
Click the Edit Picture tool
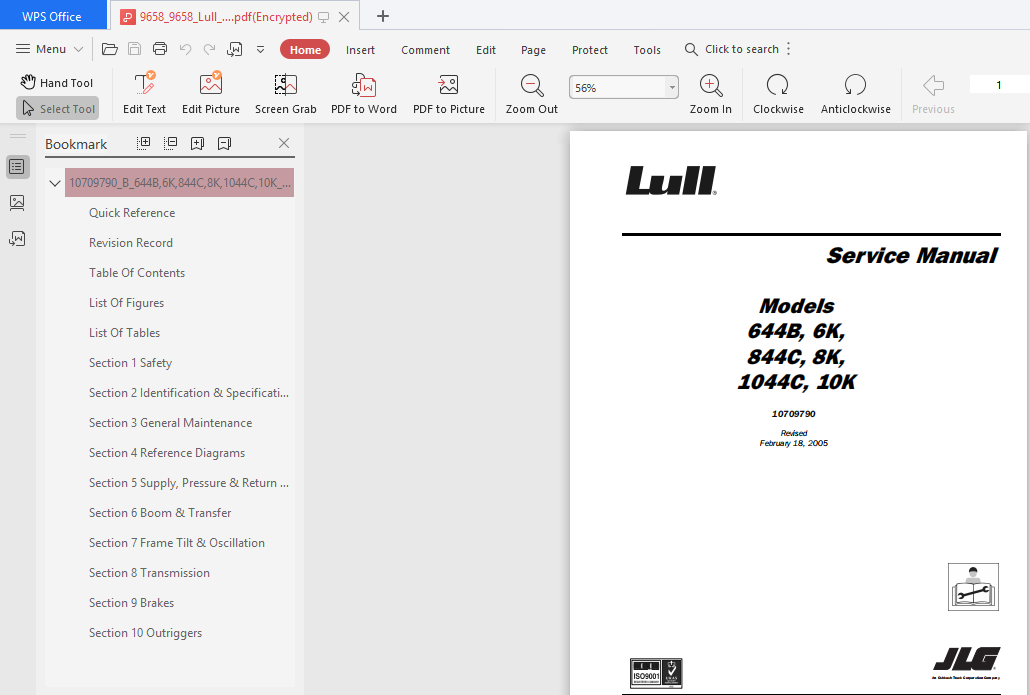point(211,93)
